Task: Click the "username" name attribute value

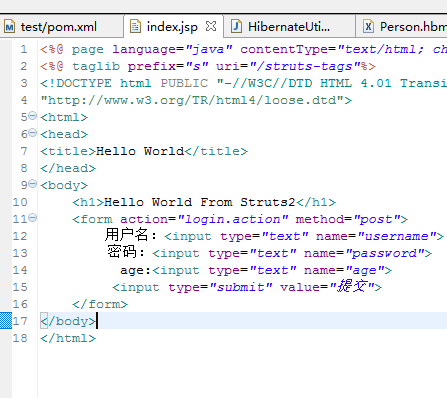Action: pyautogui.click(x=397, y=236)
